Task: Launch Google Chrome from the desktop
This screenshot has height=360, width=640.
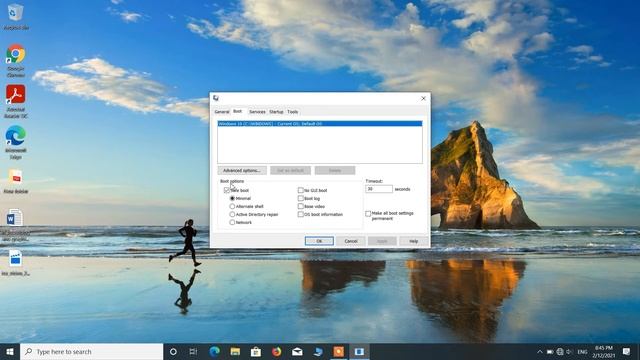Action: point(16,60)
